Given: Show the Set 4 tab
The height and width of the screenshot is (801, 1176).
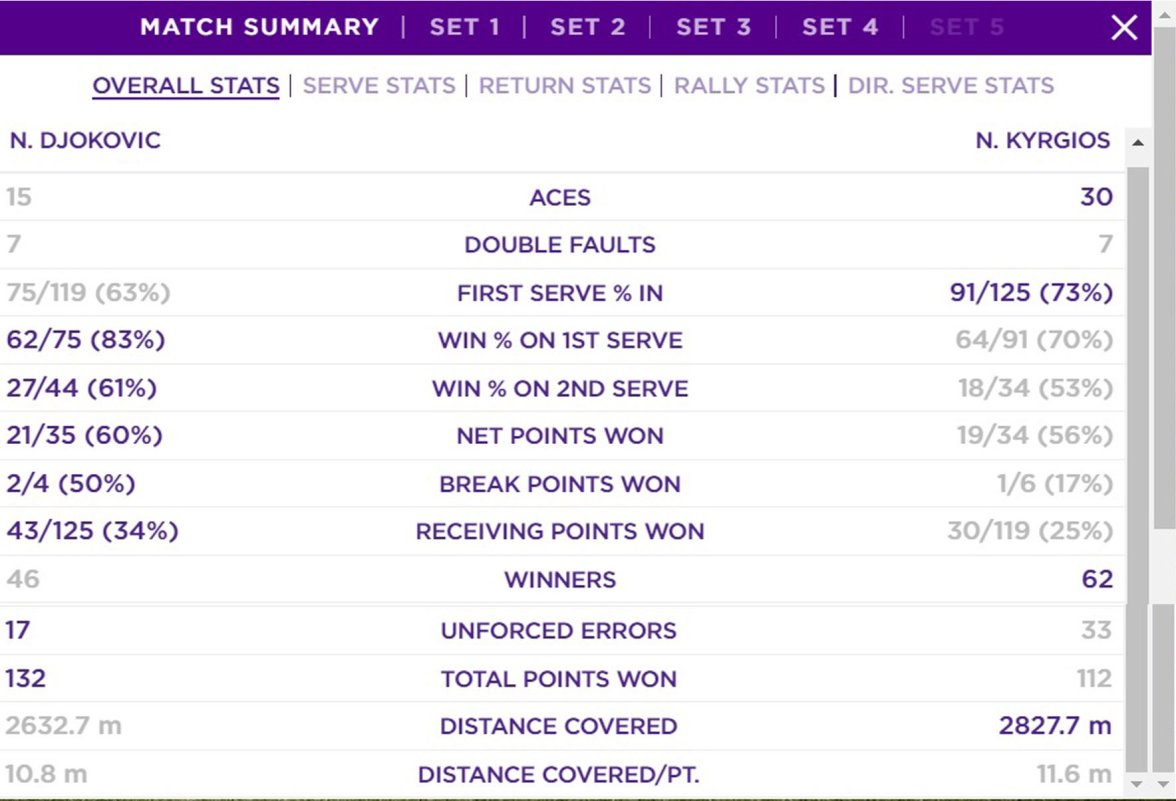Looking at the screenshot, I should pos(839,27).
